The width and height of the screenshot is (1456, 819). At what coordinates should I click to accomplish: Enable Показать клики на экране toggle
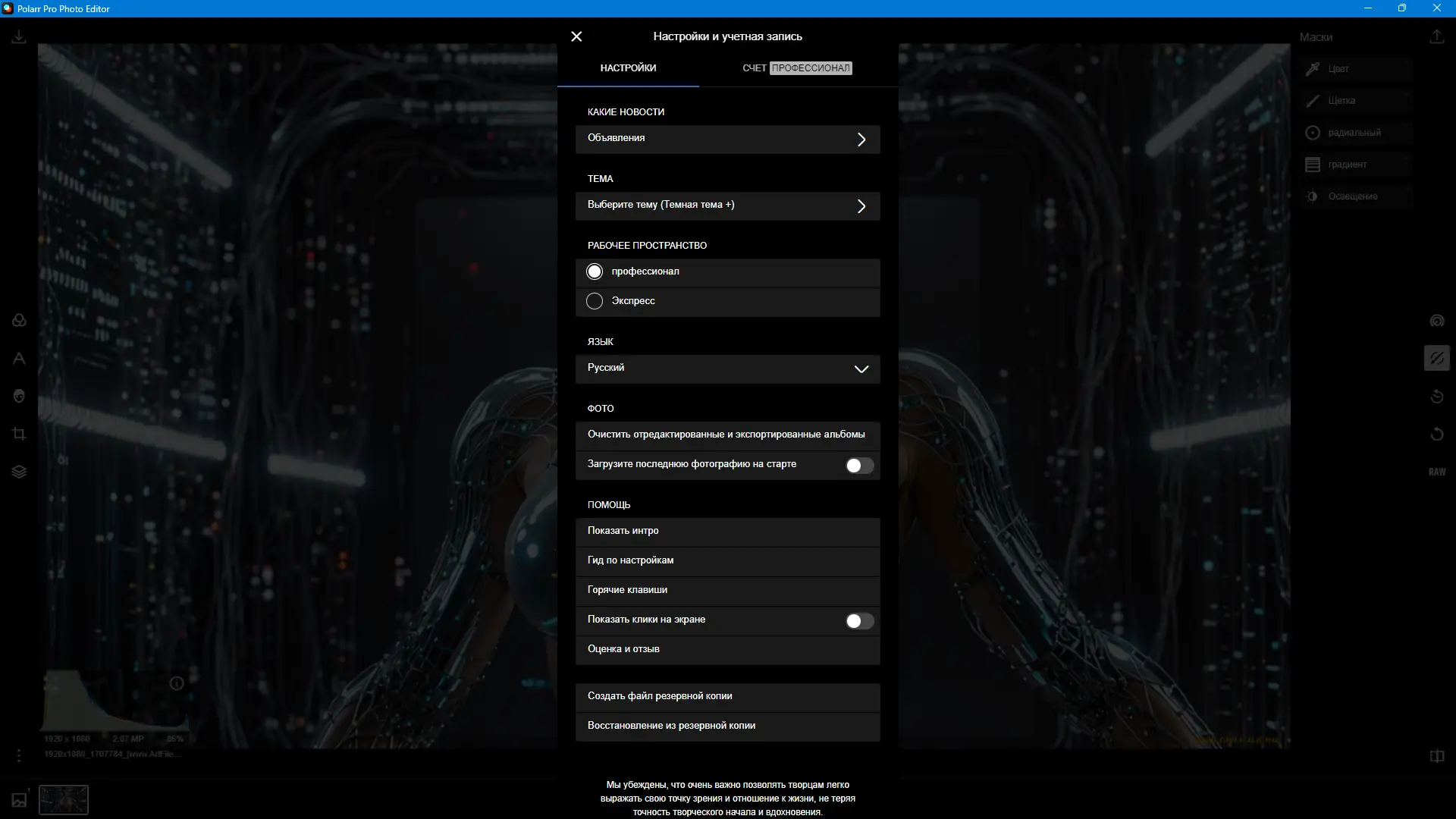[859, 621]
